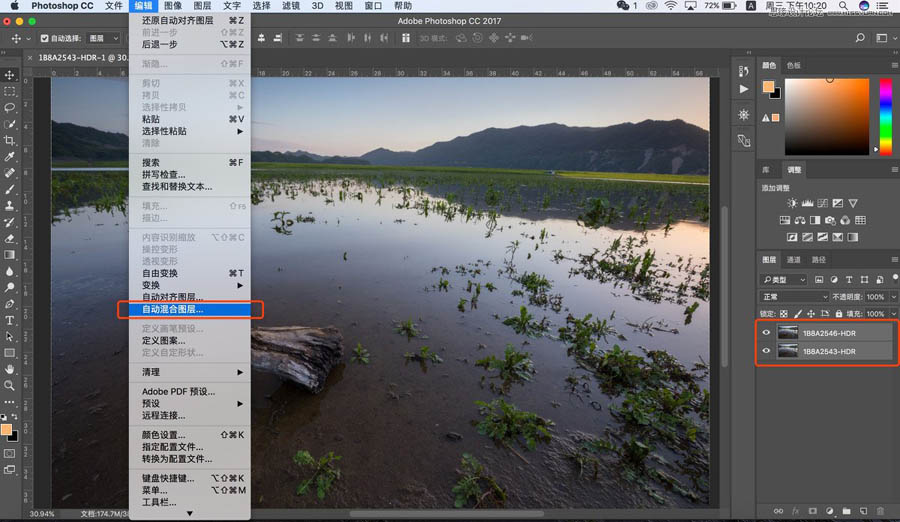Image resolution: width=900 pixels, height=522 pixels.
Task: Pick a color in the color field
Action: (x=827, y=117)
